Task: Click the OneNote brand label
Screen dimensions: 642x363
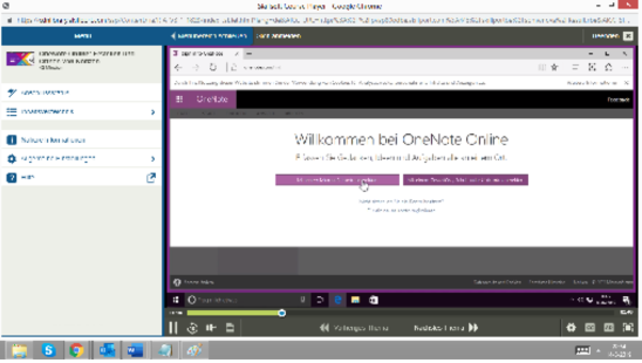Action: click(x=212, y=99)
